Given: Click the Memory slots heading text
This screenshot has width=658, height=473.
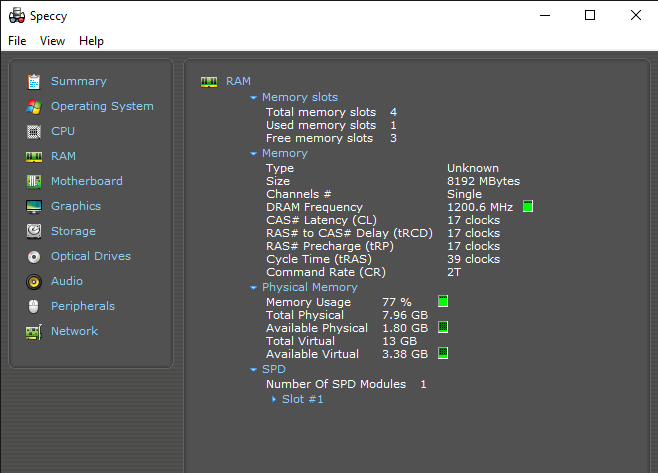Looking at the screenshot, I should (x=300, y=97).
